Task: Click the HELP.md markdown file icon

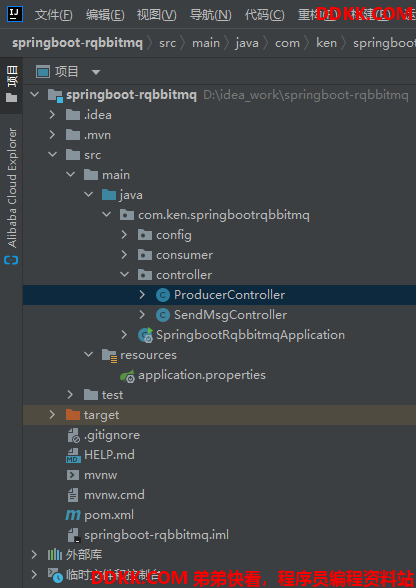Action: pos(73,455)
